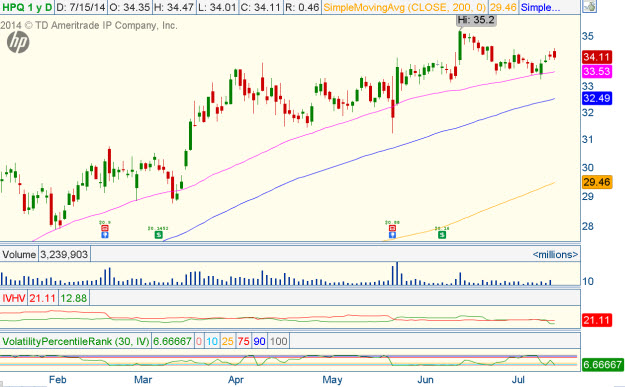This screenshot has width=625, height=387.
Task: Click the May label on time axis
Action: [x=332, y=380]
